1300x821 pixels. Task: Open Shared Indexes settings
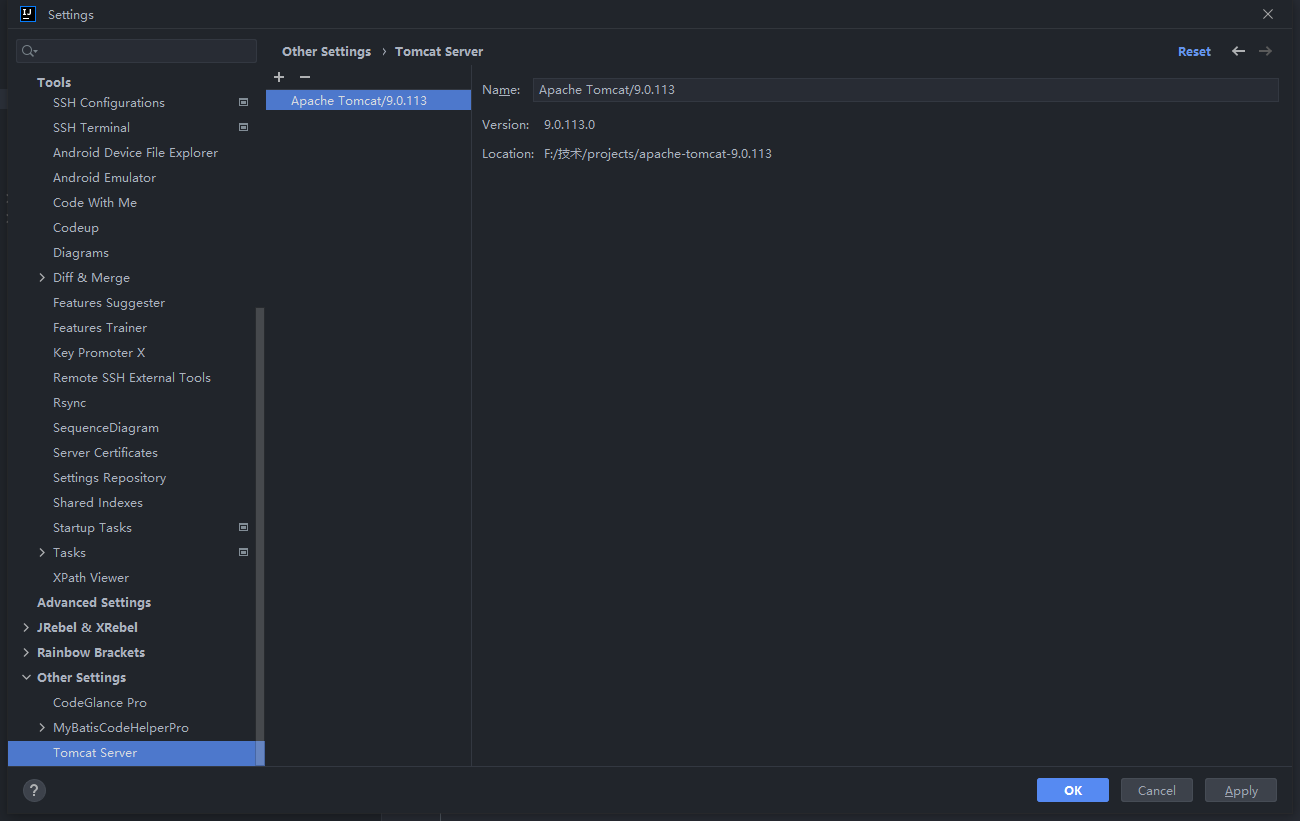point(98,502)
